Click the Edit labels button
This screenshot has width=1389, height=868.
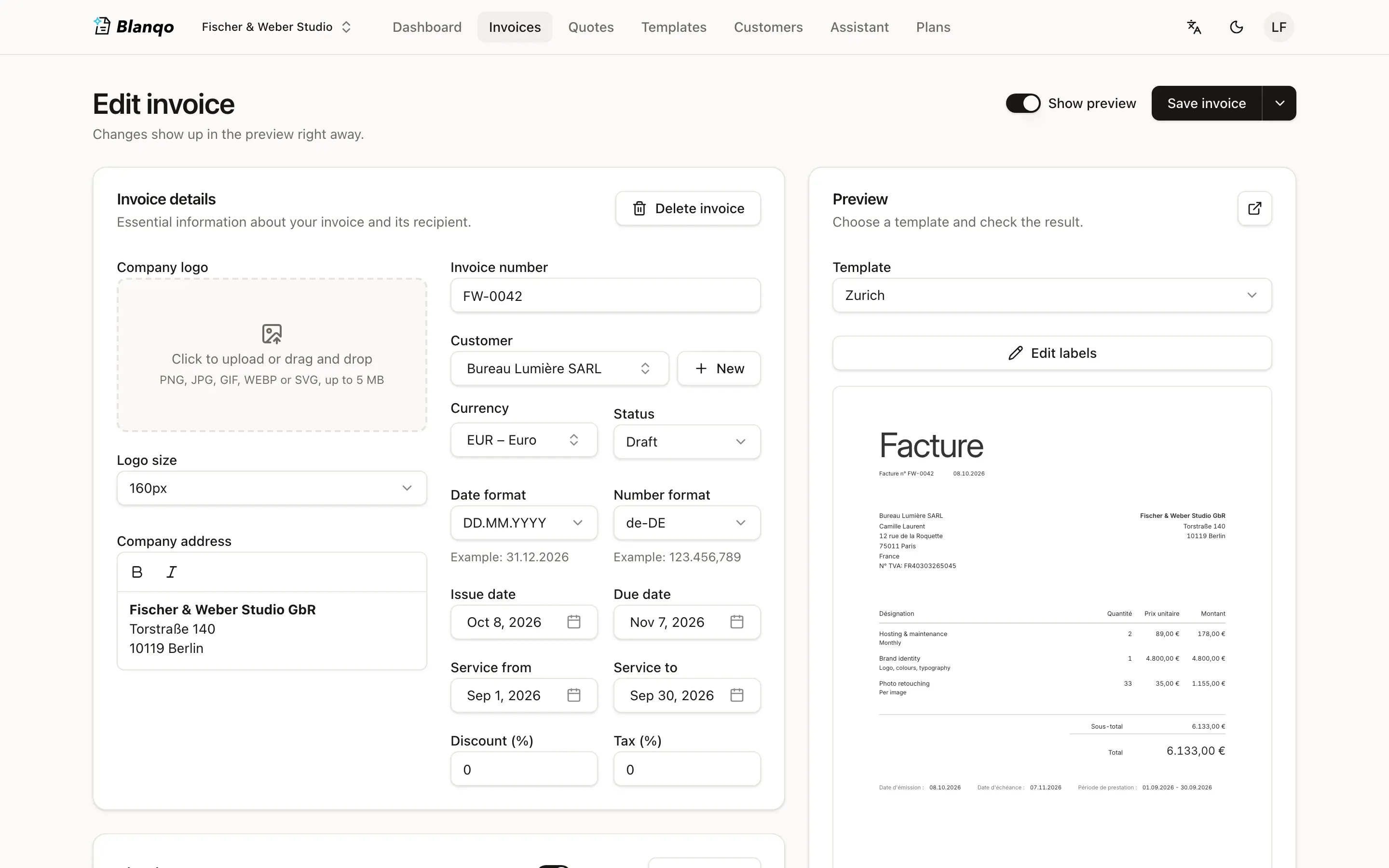1052,353
